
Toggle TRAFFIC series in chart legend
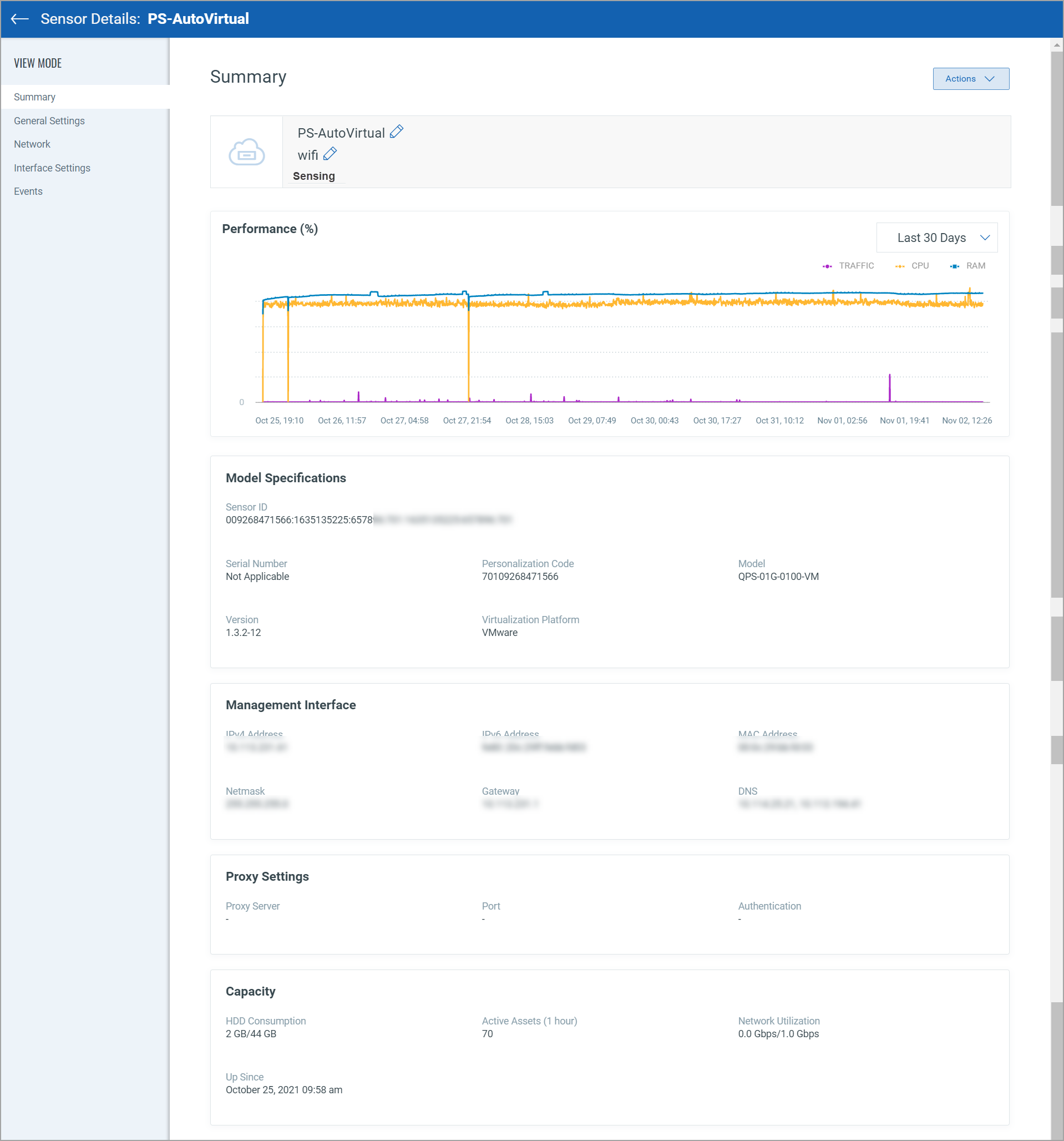click(x=848, y=266)
